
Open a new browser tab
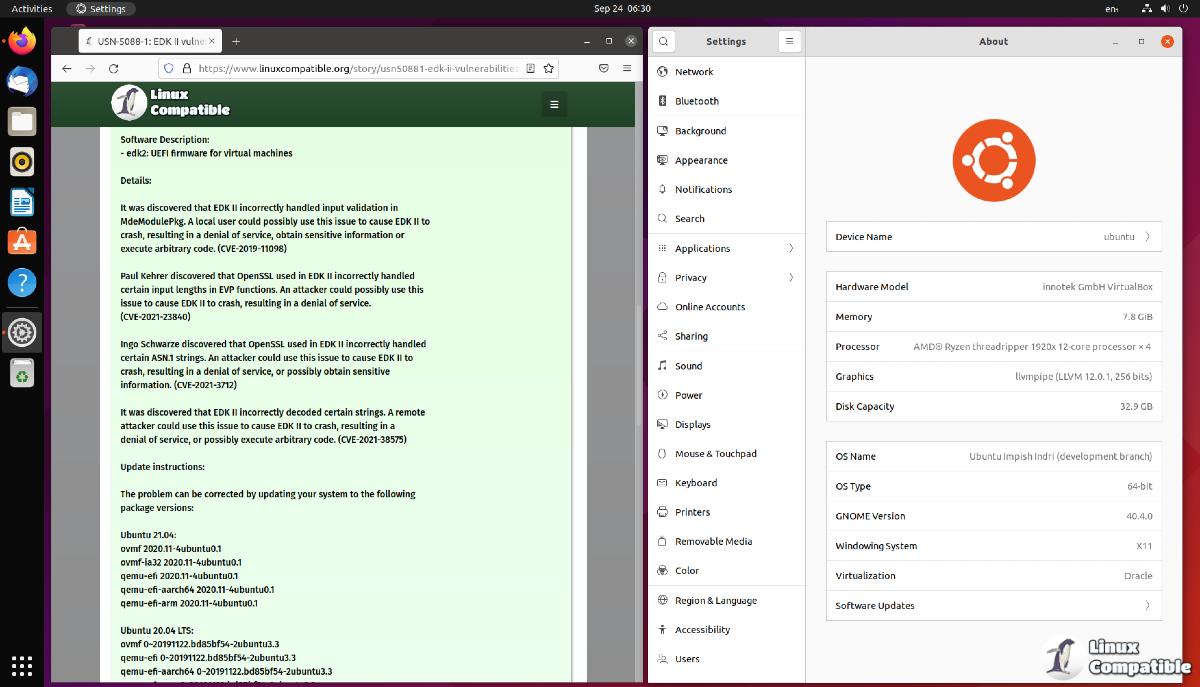(x=236, y=41)
